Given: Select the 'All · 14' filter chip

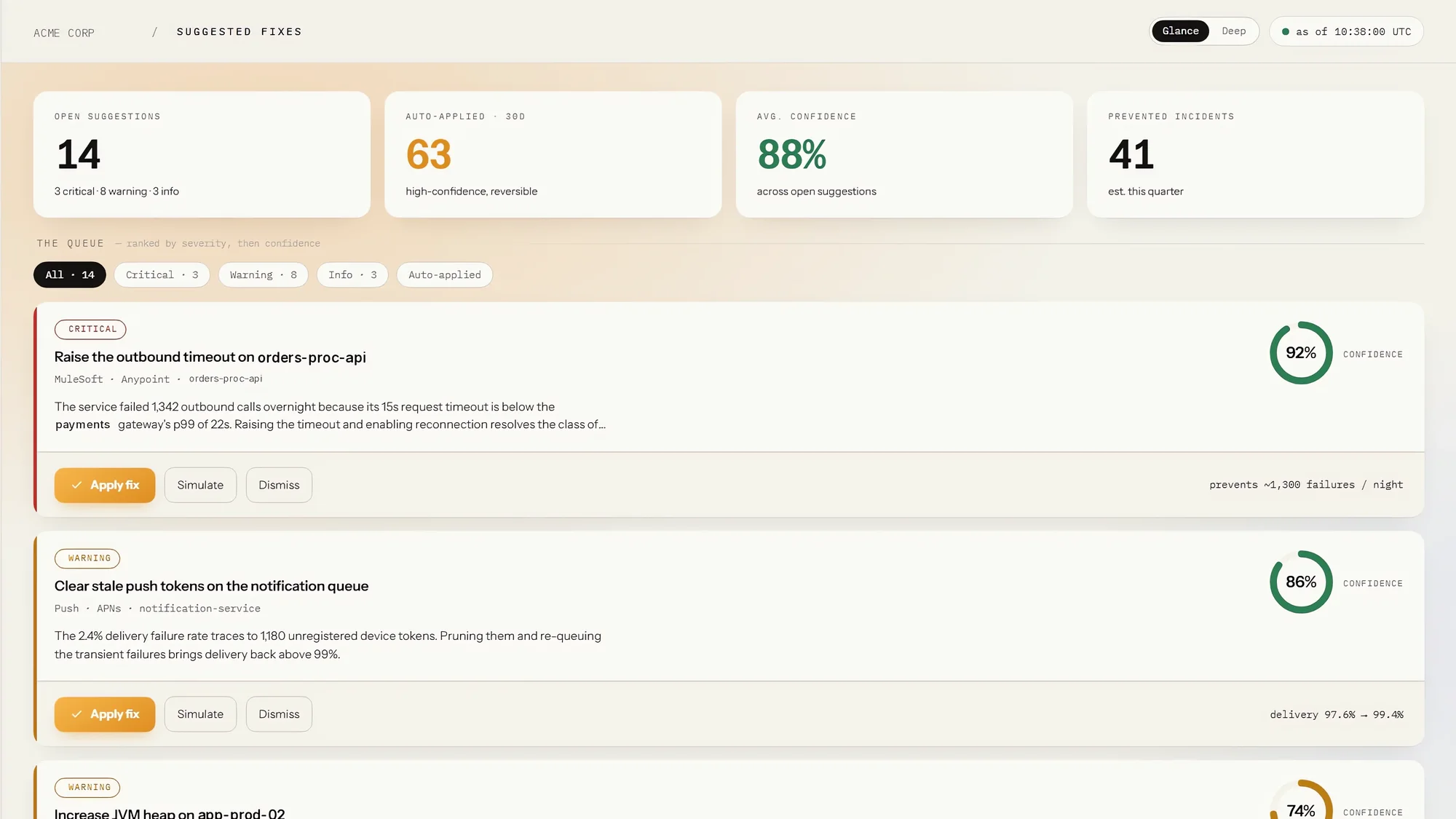Looking at the screenshot, I should (x=70, y=274).
